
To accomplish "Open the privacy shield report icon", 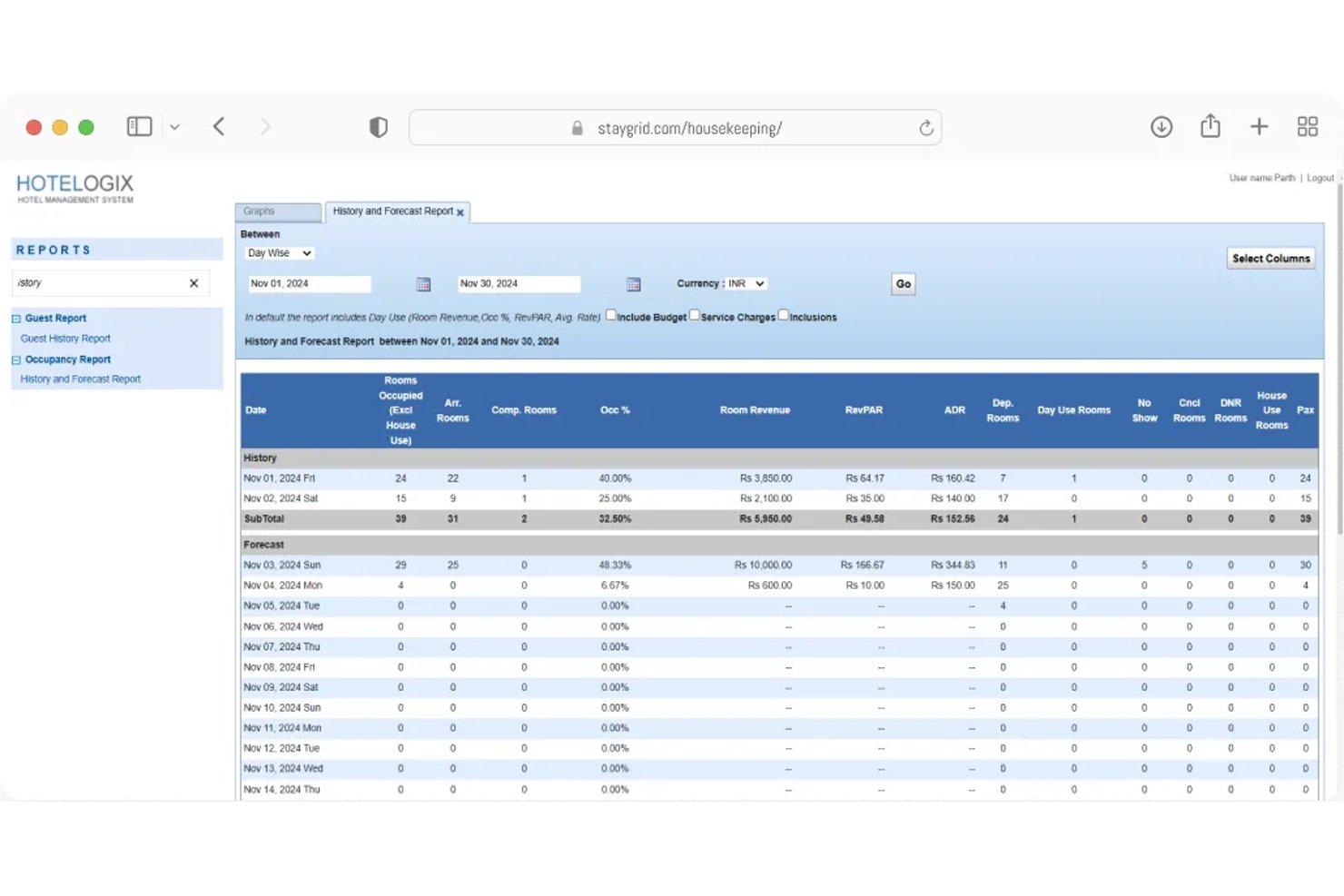I will coord(379,128).
